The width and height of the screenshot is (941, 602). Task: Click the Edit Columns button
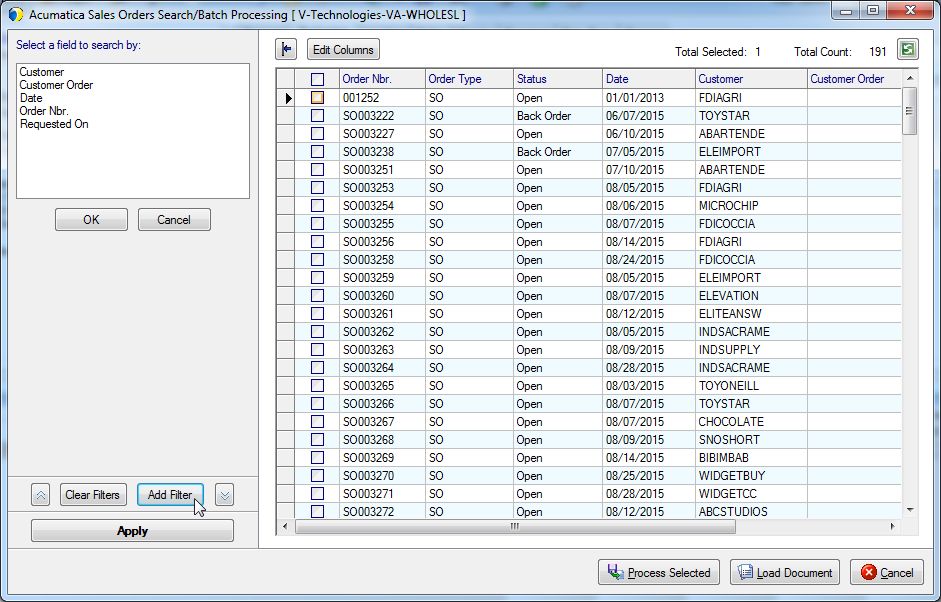point(343,50)
